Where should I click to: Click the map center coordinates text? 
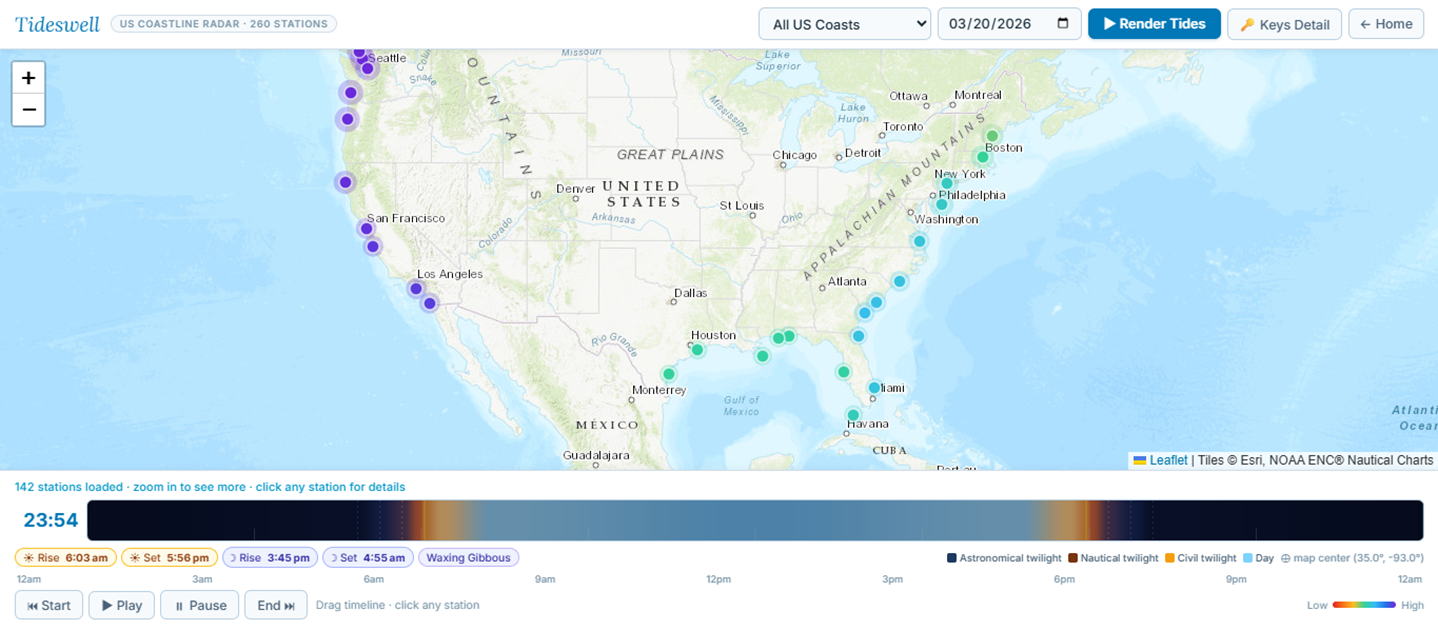pyautogui.click(x=1352, y=558)
